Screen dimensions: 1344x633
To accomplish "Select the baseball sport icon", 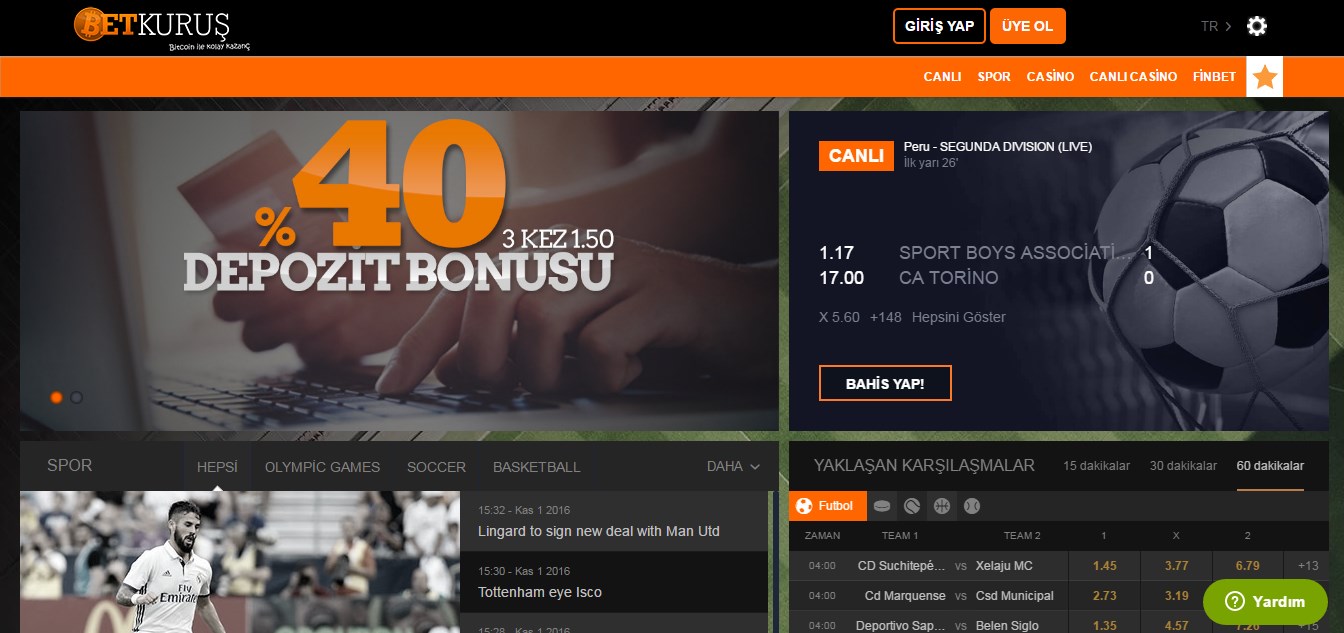I will click(971, 506).
